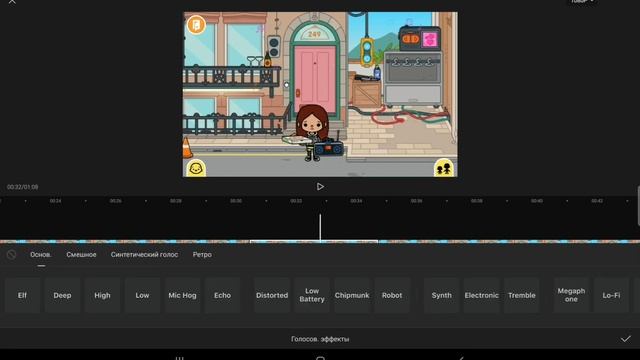Screen dimensions: 640x360
Task: Select the no-effect (none) icon
Action: click(11, 255)
